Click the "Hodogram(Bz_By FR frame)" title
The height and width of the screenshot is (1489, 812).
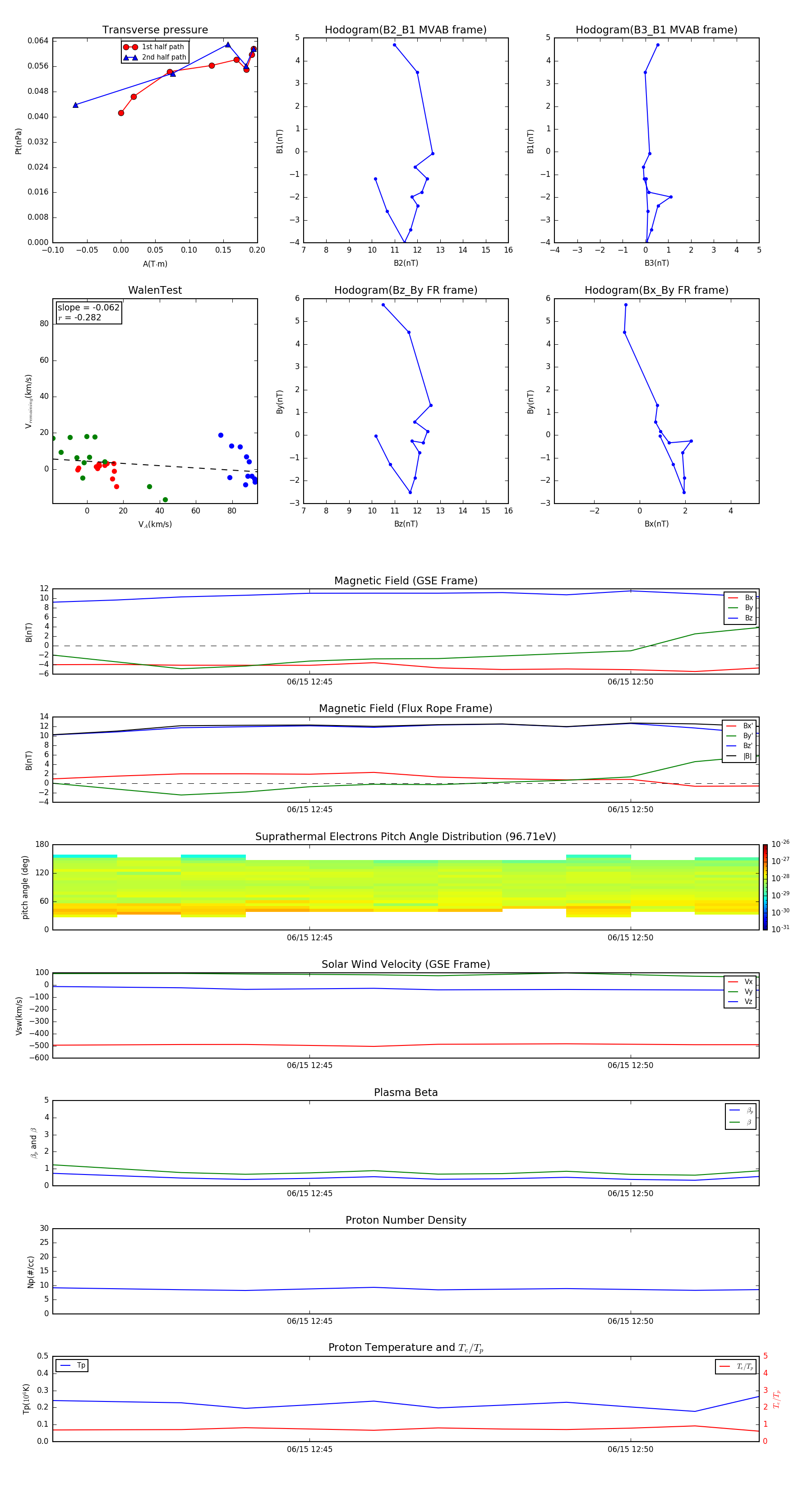406,290
